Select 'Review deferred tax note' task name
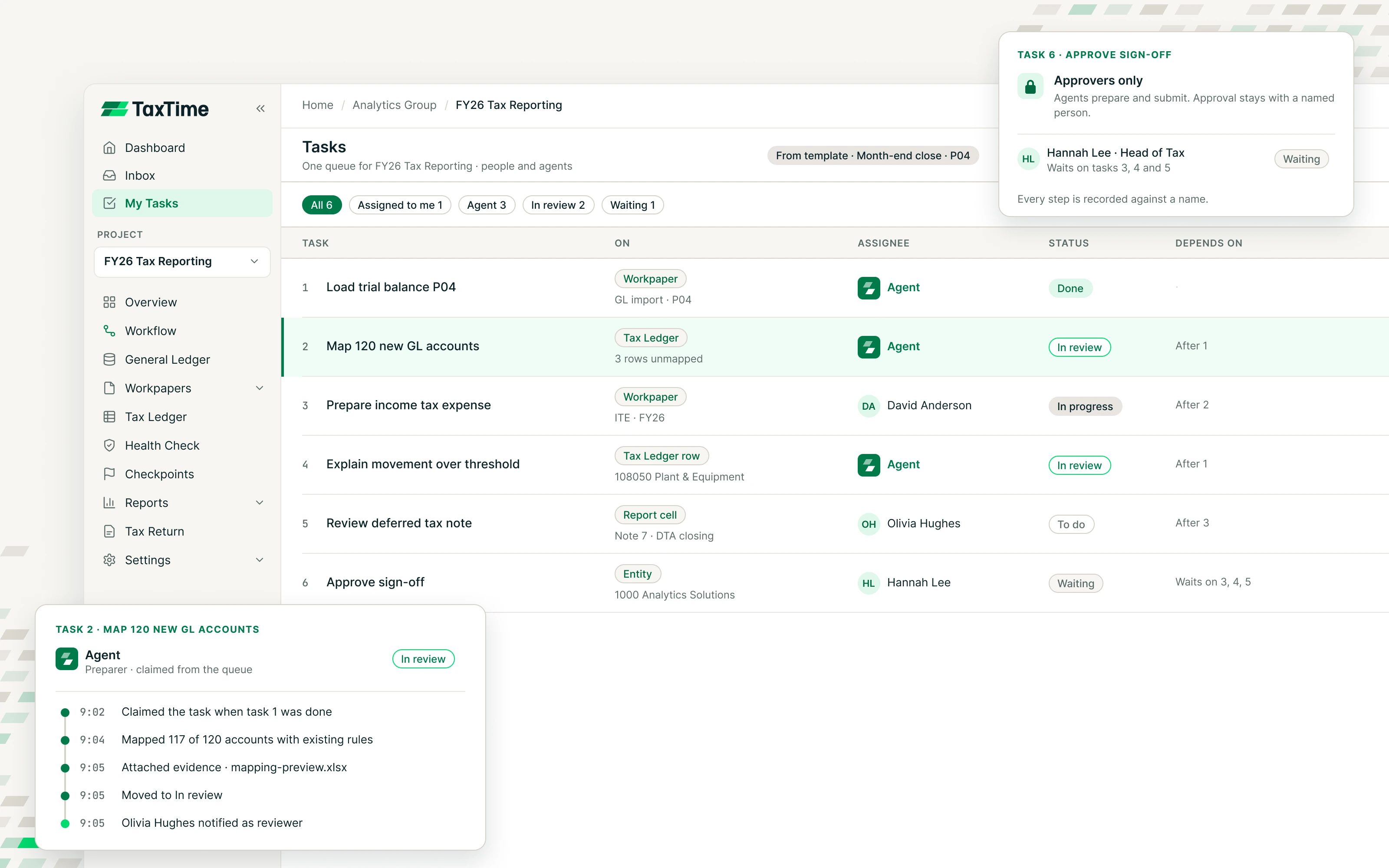1389x868 pixels. pyautogui.click(x=399, y=523)
